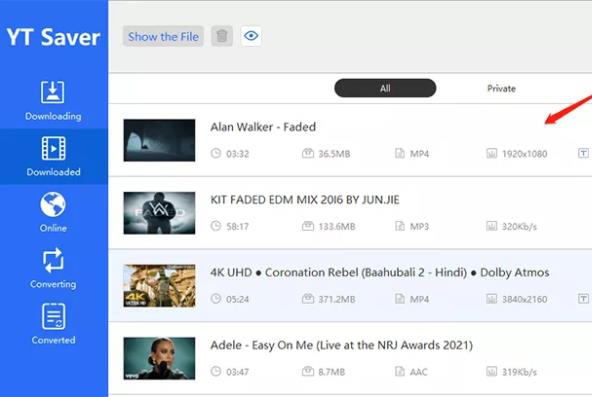Click the YT Saver logo

(53, 37)
